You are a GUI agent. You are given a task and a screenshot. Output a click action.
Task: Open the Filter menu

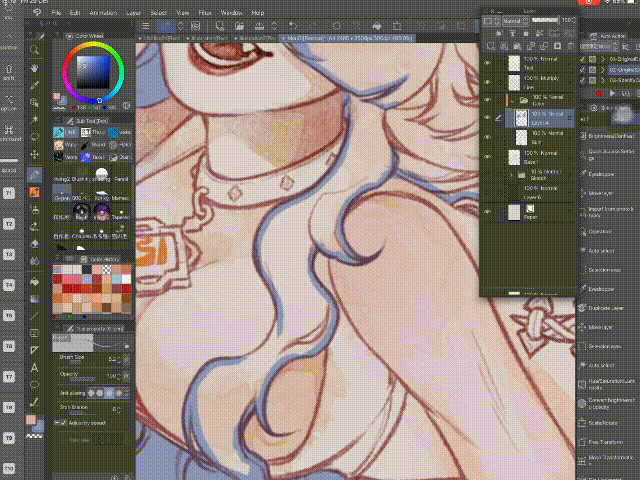204,13
